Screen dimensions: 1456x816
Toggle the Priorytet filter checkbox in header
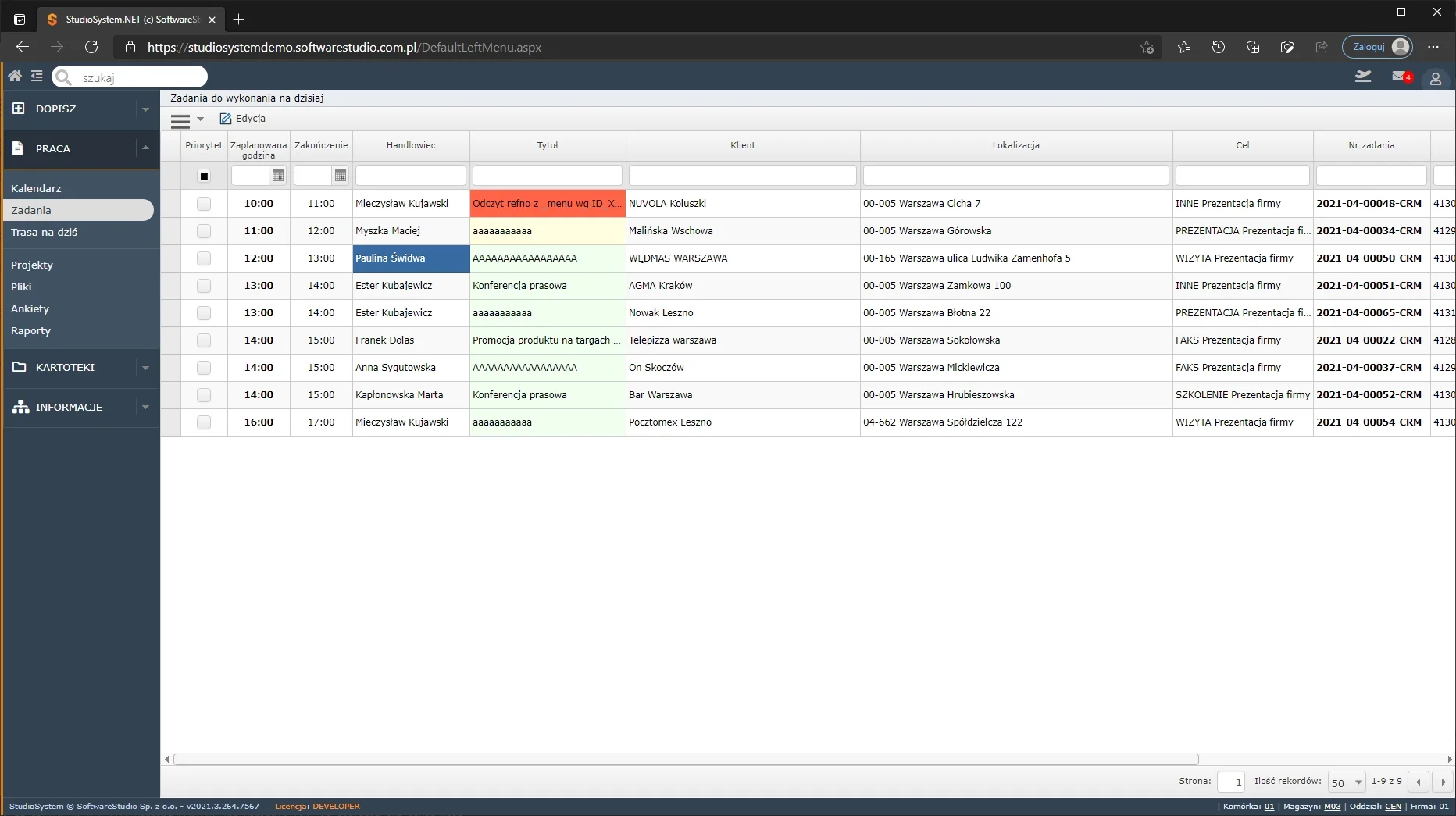point(204,176)
